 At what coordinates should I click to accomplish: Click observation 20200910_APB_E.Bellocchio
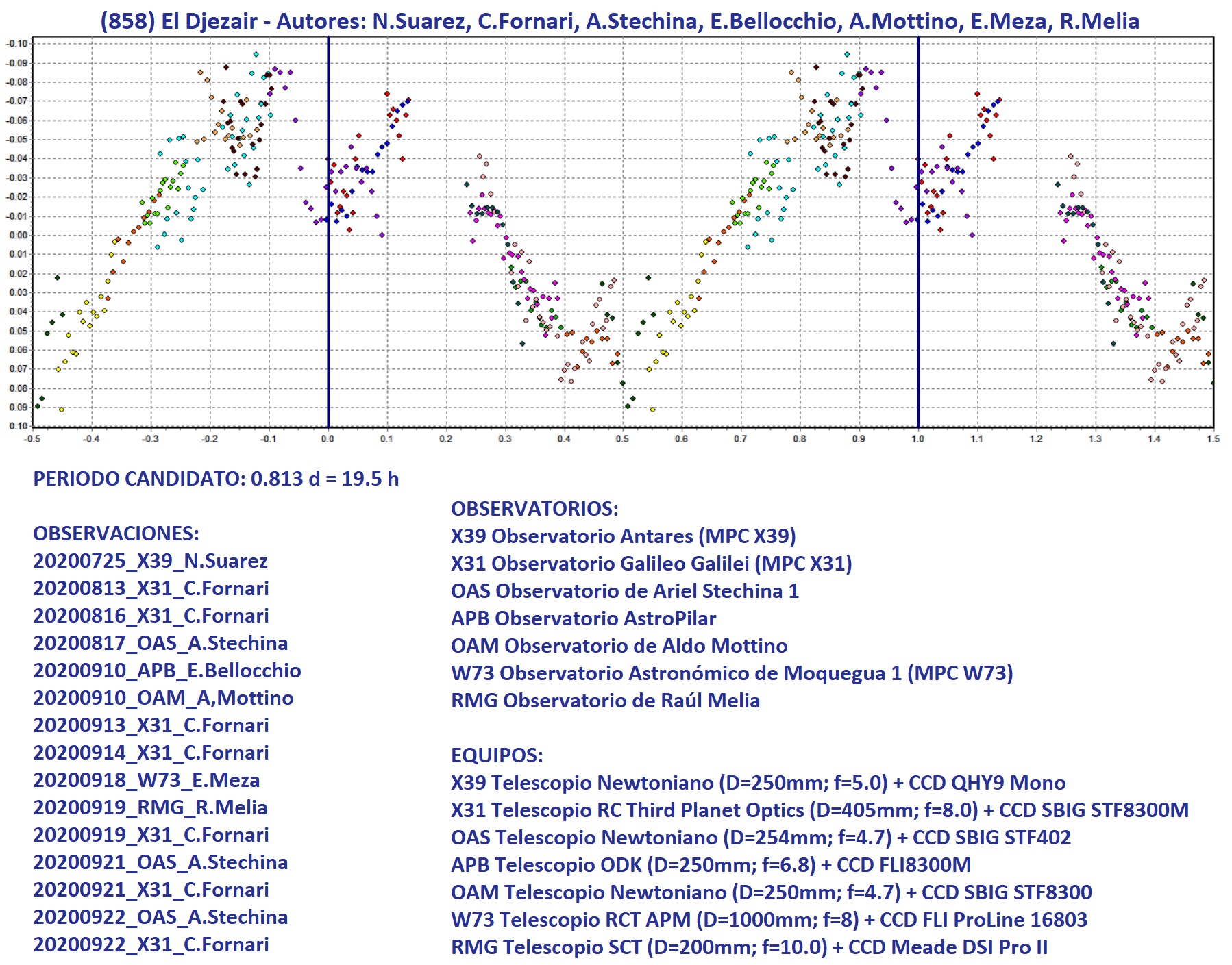(x=167, y=671)
